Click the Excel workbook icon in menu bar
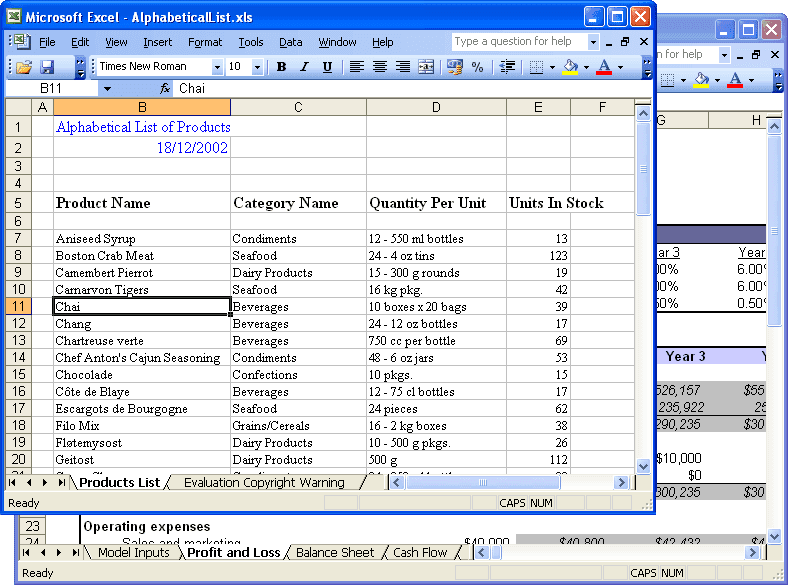Image resolution: width=788 pixels, height=585 pixels. [x=22, y=41]
